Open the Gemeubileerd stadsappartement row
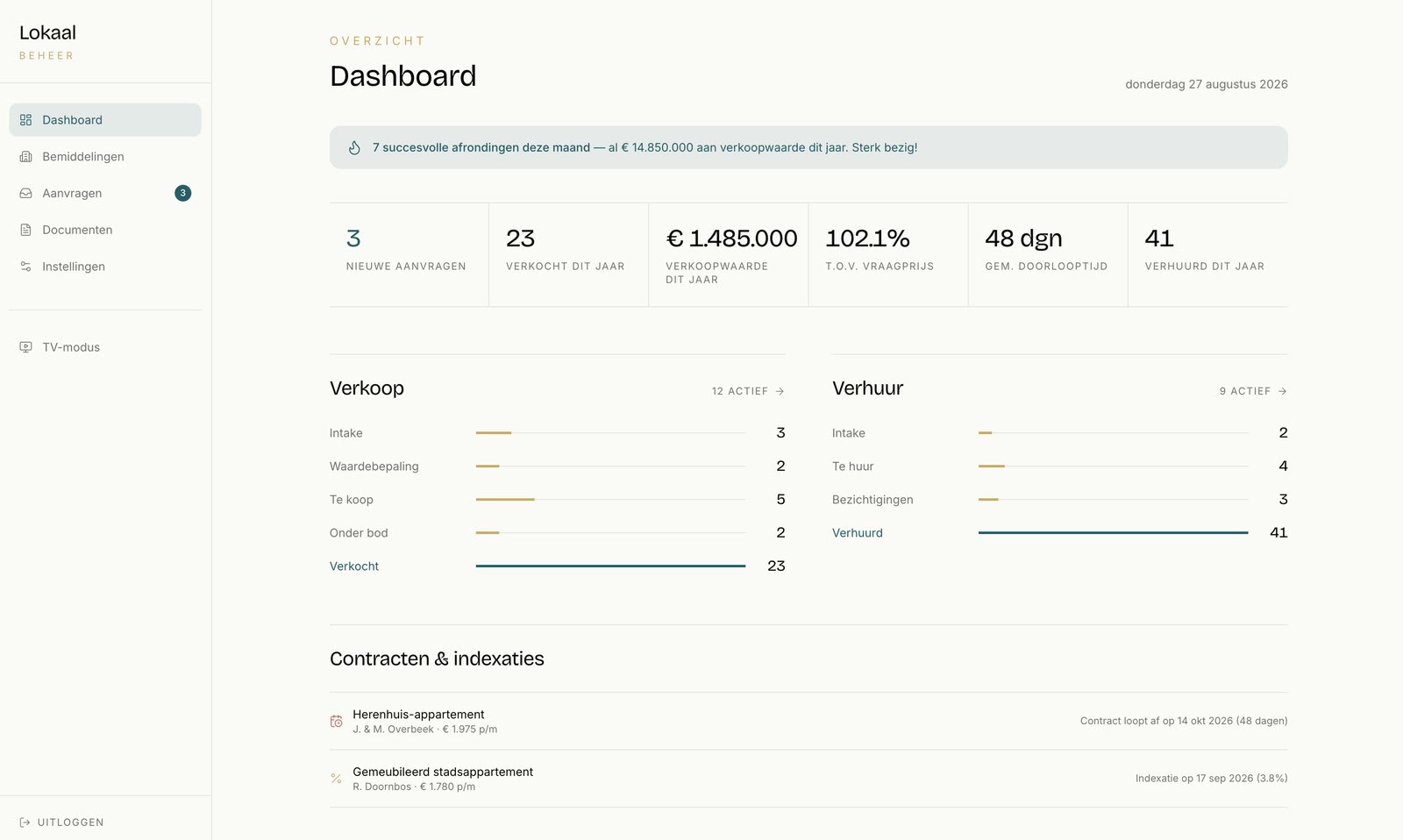 (x=808, y=779)
